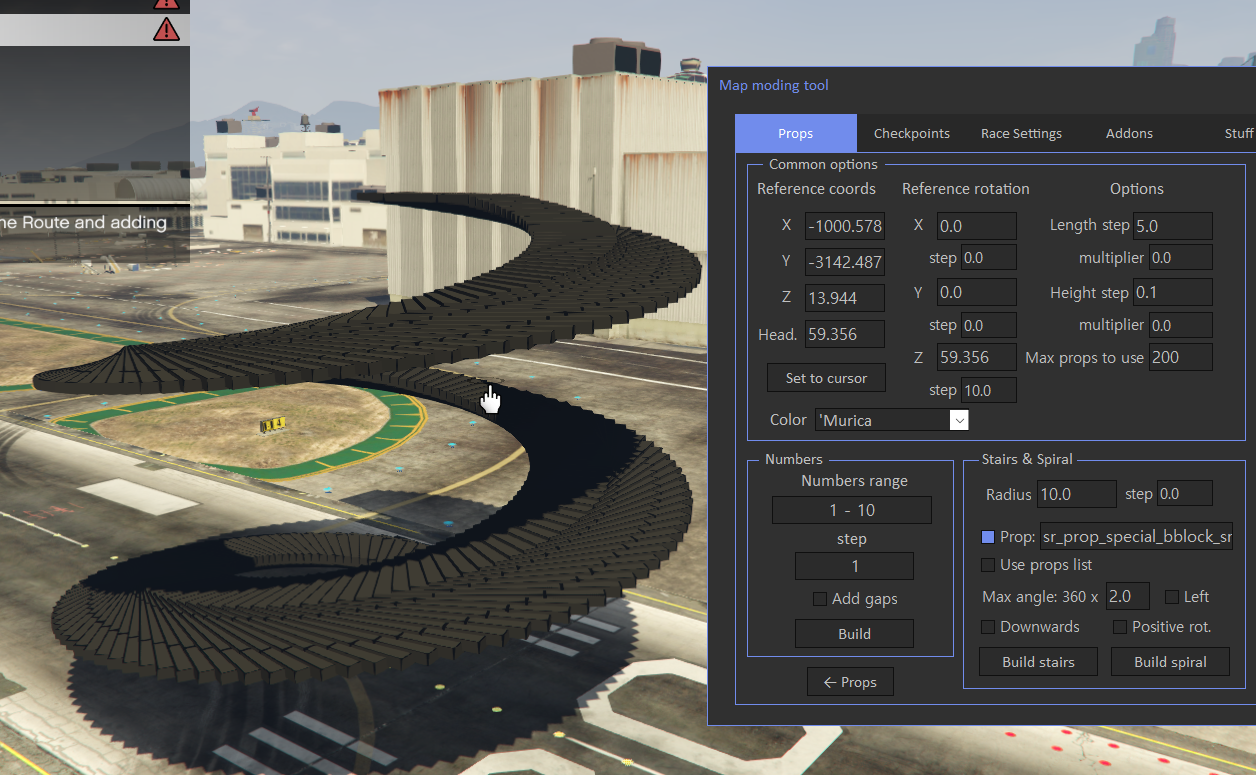This screenshot has height=775, width=1256.
Task: Click the rotation Z step field showing 10.0
Action: [989, 390]
